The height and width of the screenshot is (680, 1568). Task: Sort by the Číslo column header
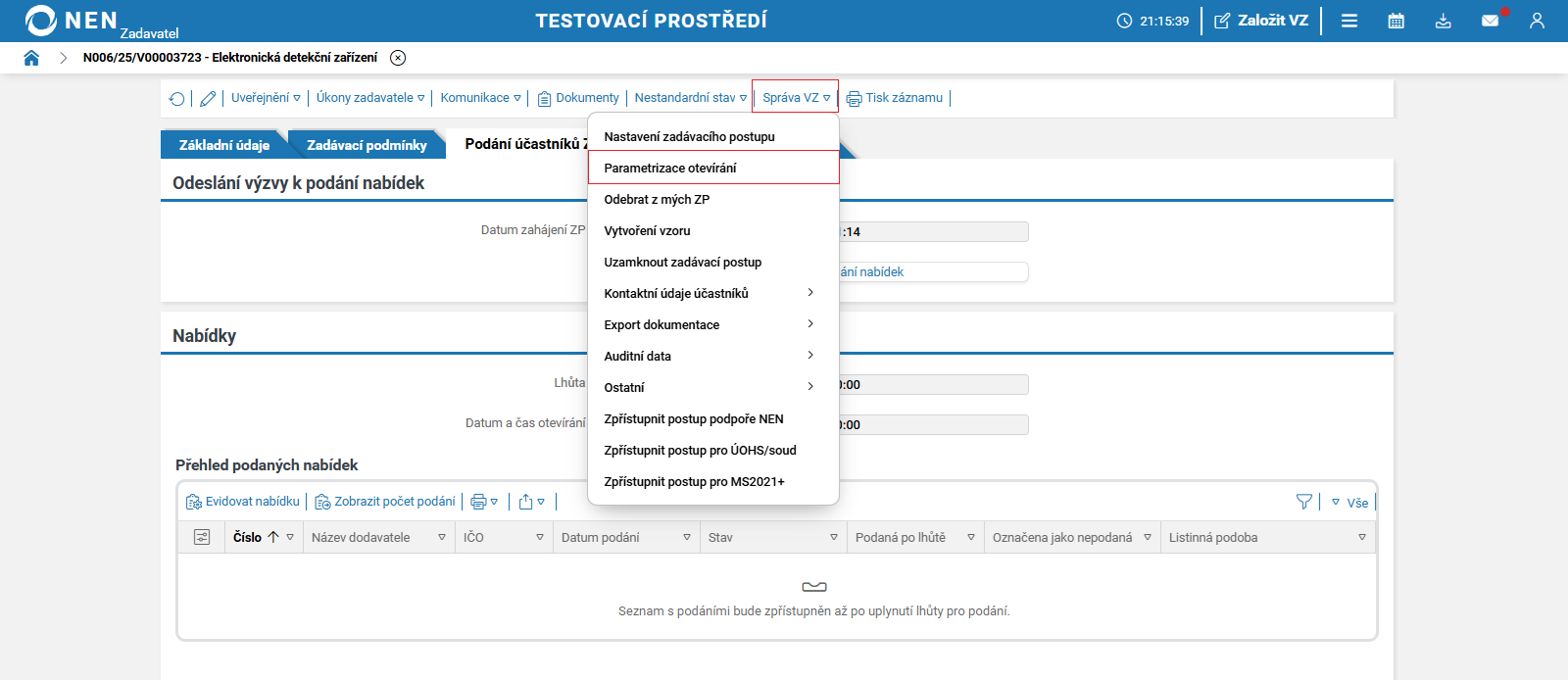(x=248, y=537)
